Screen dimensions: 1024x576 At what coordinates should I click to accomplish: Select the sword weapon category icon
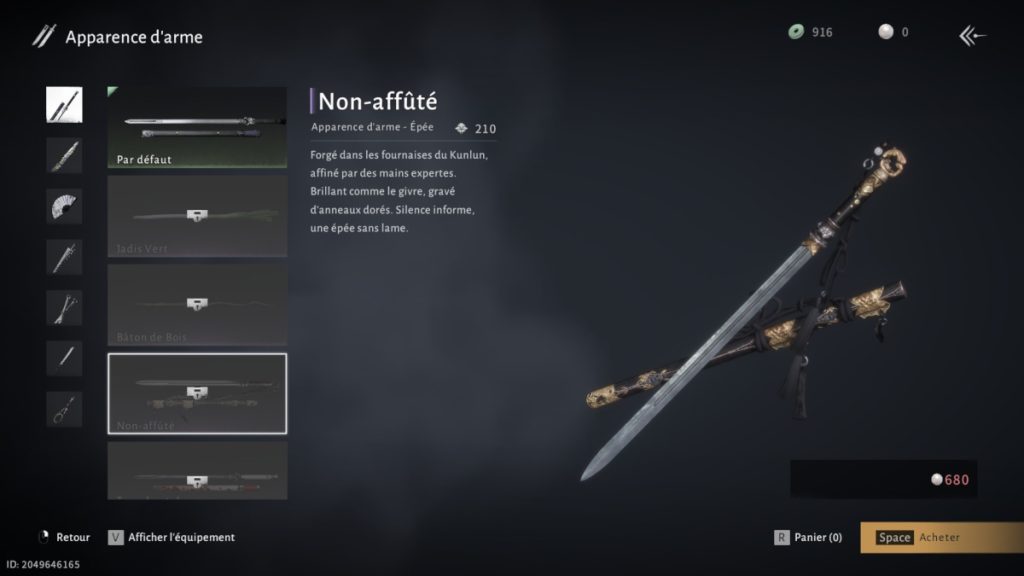(64, 104)
